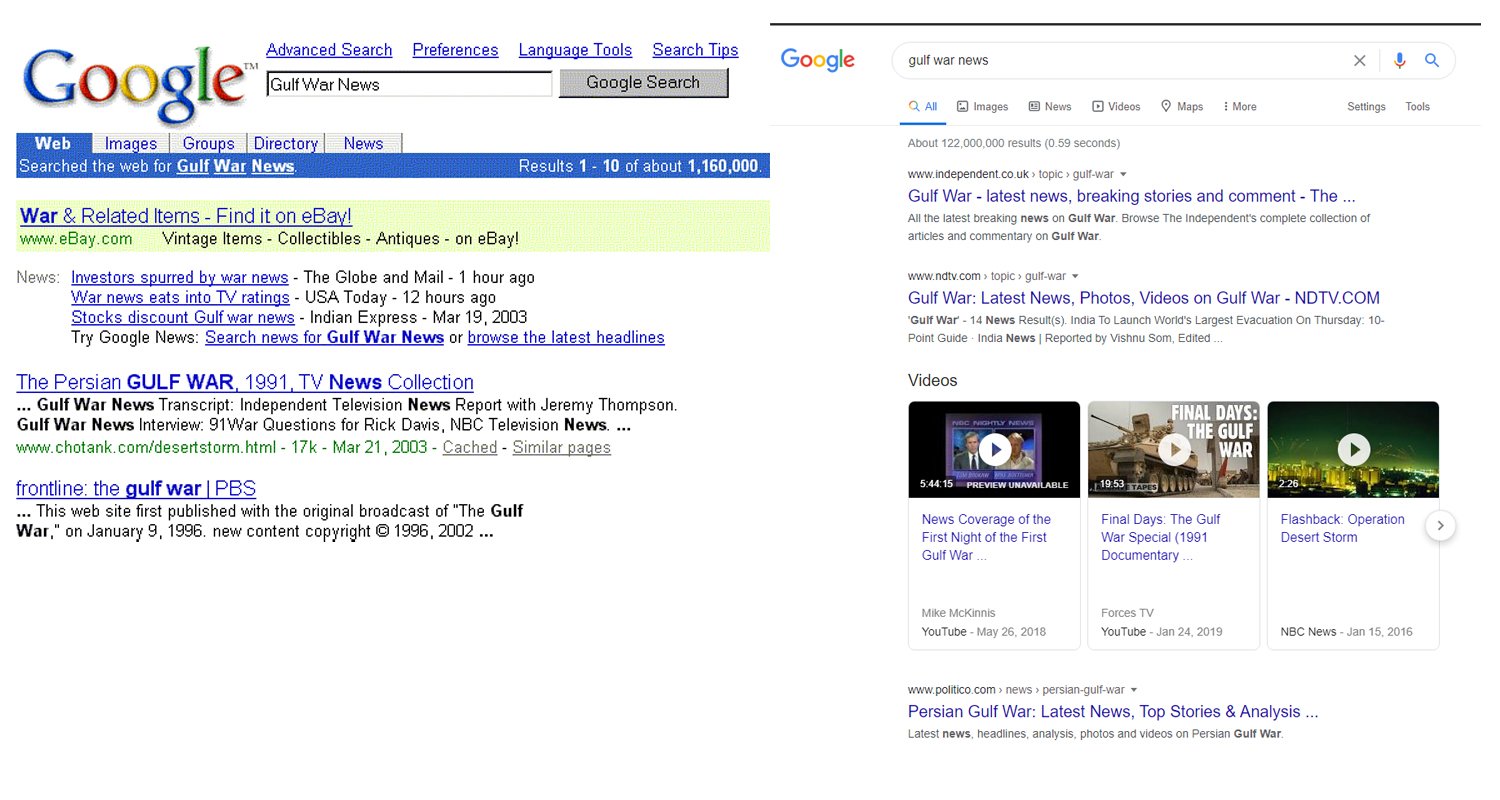This screenshot has height=800, width=1500.
Task: Play the Final Days: The Gulf War video
Action: (1174, 449)
